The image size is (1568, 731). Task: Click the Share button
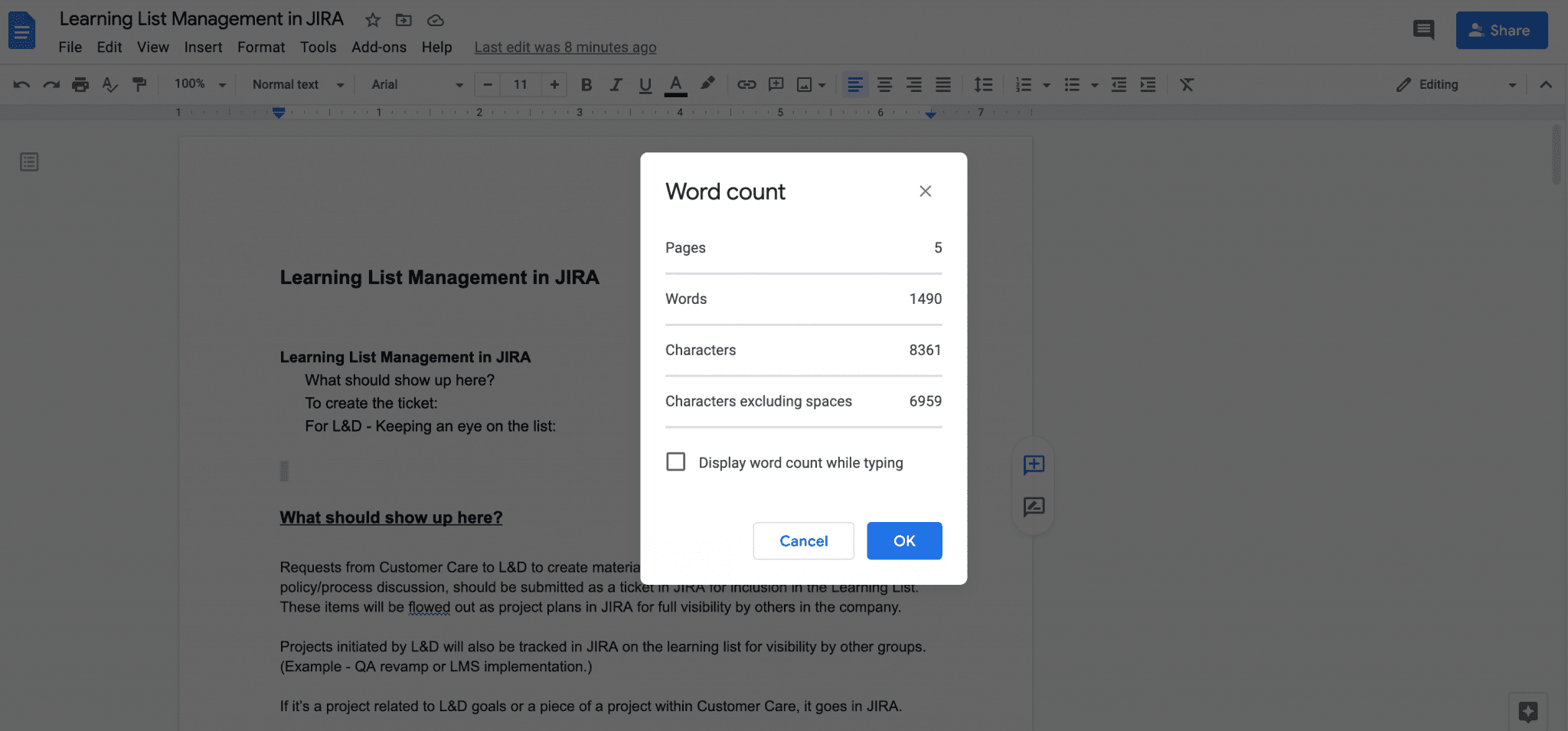click(1501, 30)
